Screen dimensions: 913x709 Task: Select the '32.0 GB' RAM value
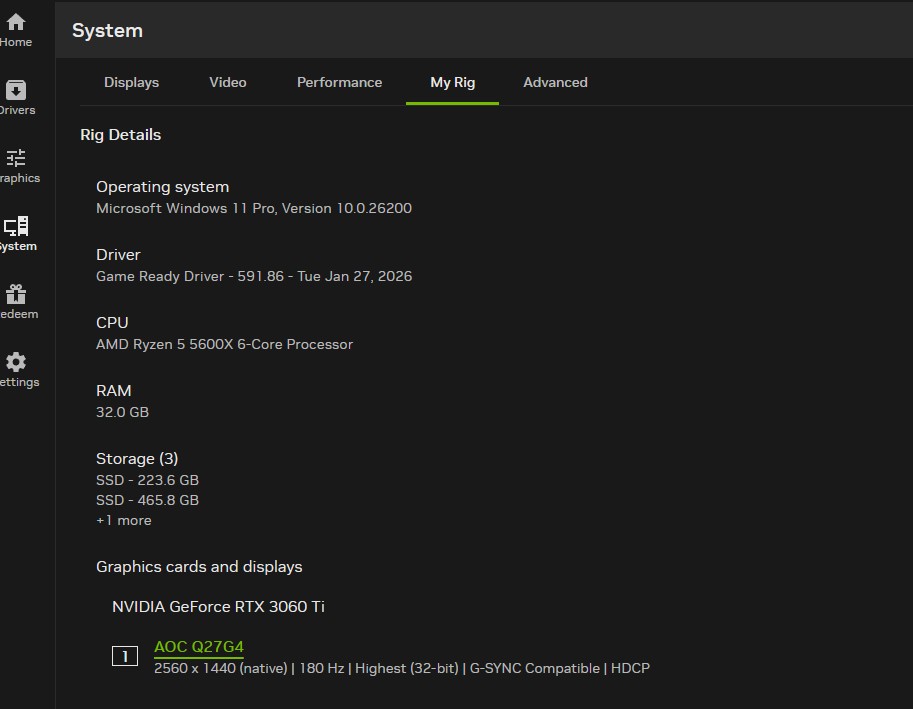(122, 412)
